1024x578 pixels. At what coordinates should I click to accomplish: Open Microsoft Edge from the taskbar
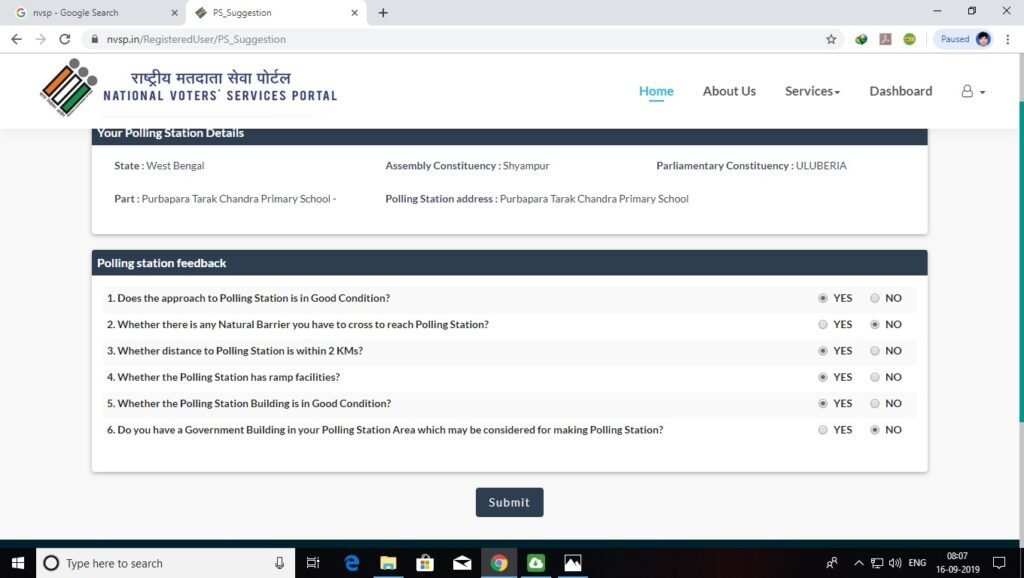(x=352, y=563)
